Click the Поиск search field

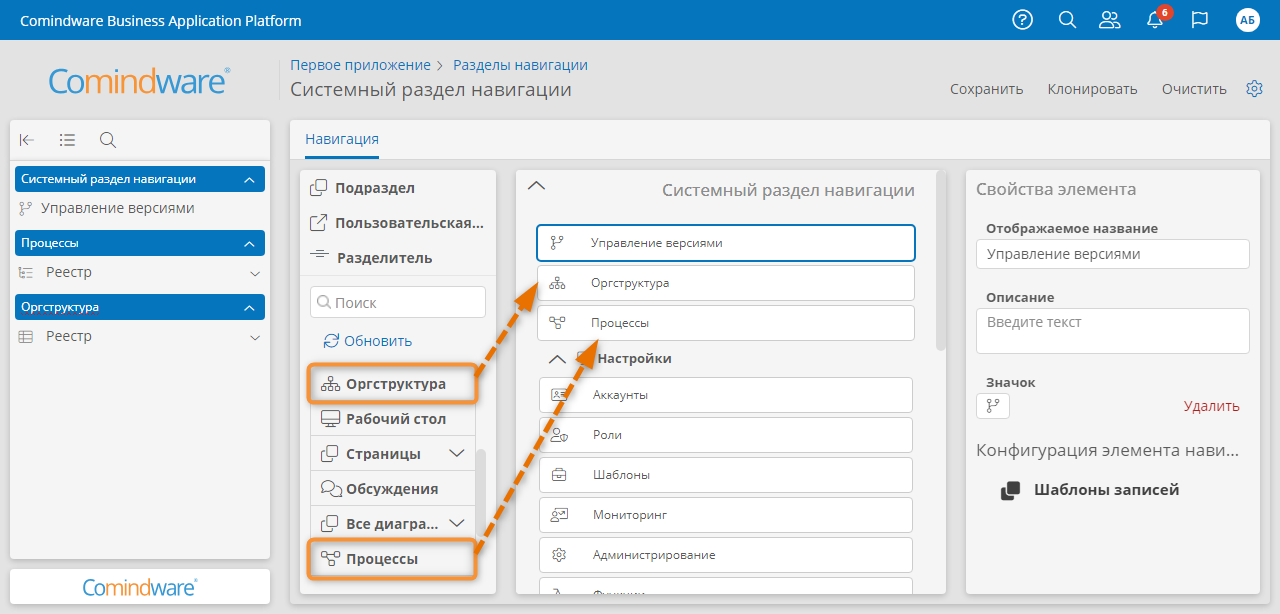point(398,302)
